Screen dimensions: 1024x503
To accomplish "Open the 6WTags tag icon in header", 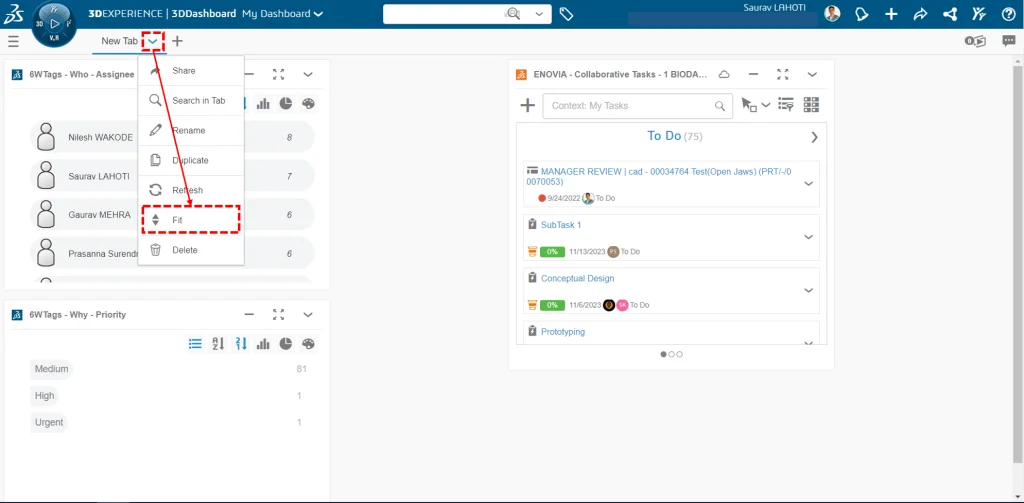I will point(566,14).
